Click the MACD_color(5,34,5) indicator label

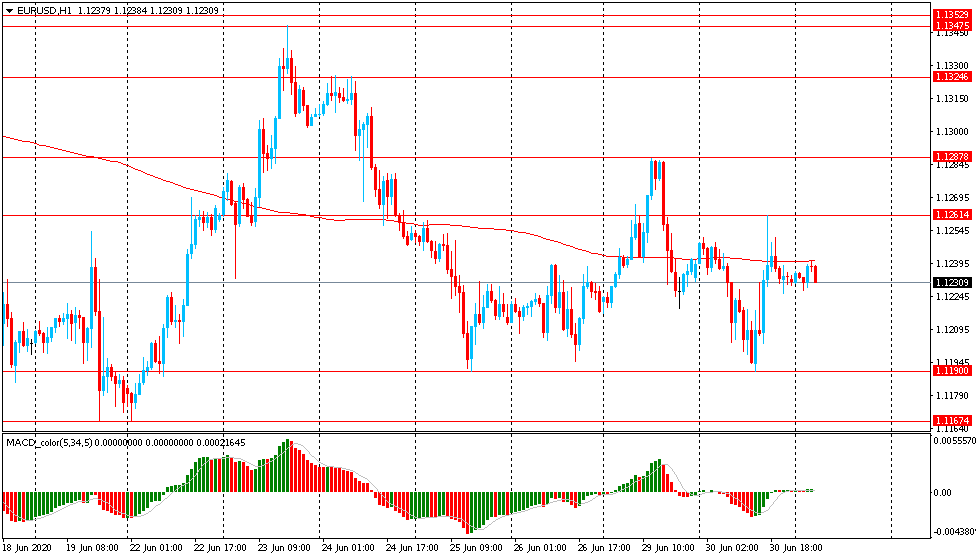[x=49, y=443]
